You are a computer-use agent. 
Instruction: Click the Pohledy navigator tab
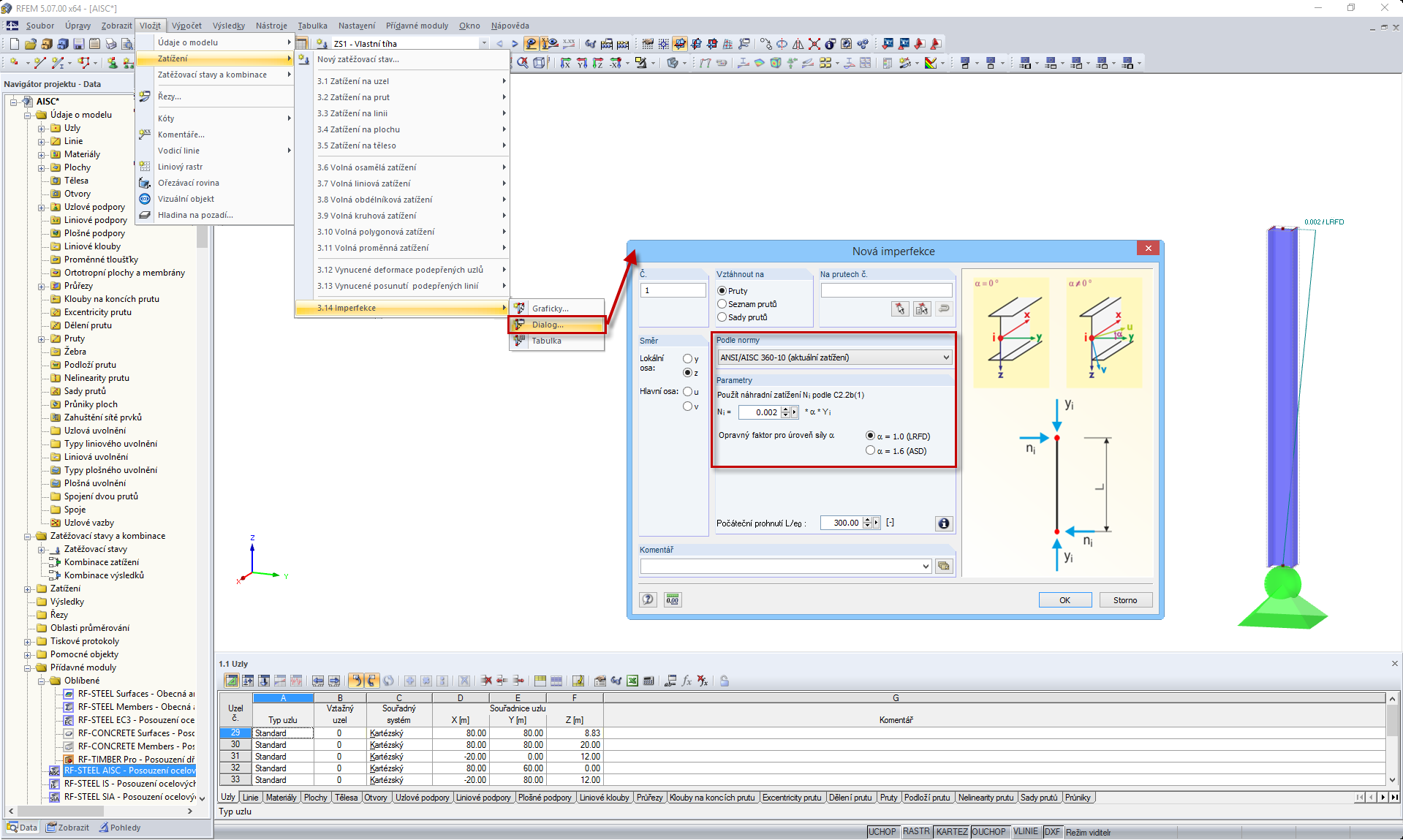tap(121, 828)
